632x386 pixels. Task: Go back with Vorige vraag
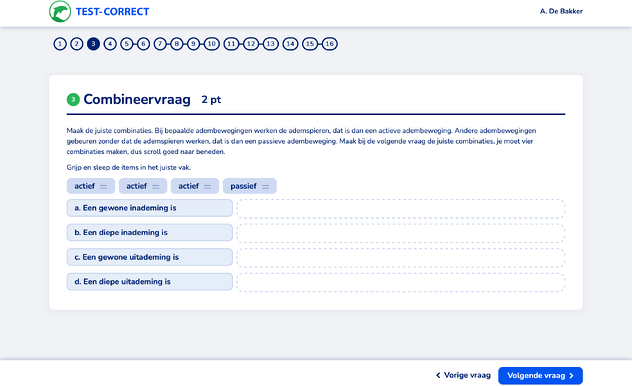click(x=463, y=375)
